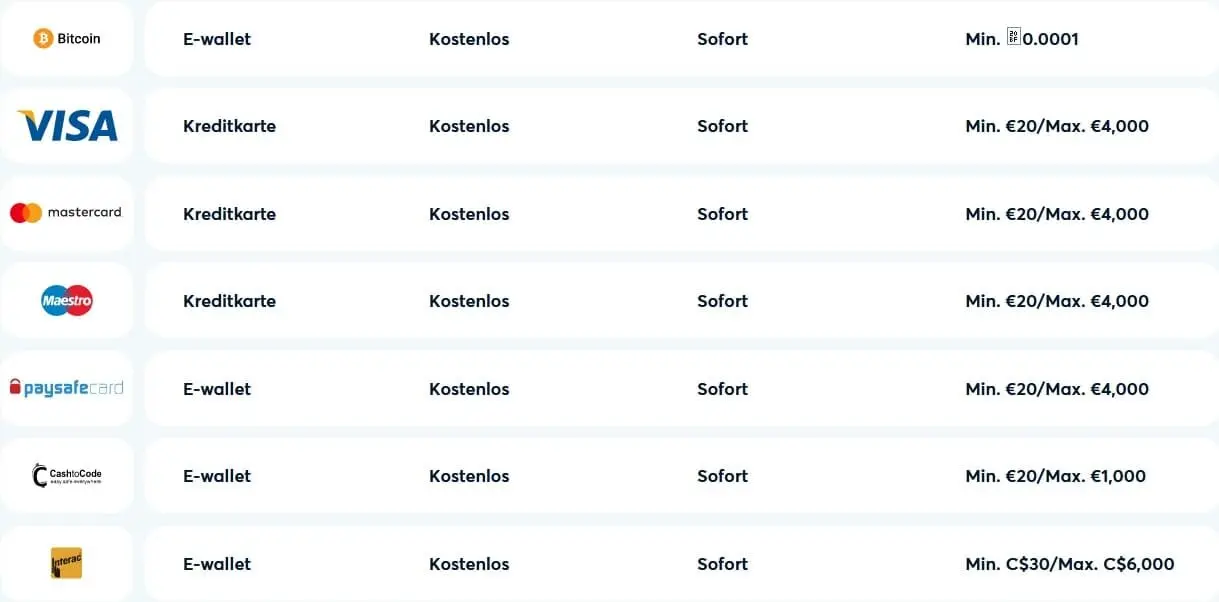The image size is (1219, 602).
Task: Select Kreditkarte text in mastercard row
Action: (229, 214)
